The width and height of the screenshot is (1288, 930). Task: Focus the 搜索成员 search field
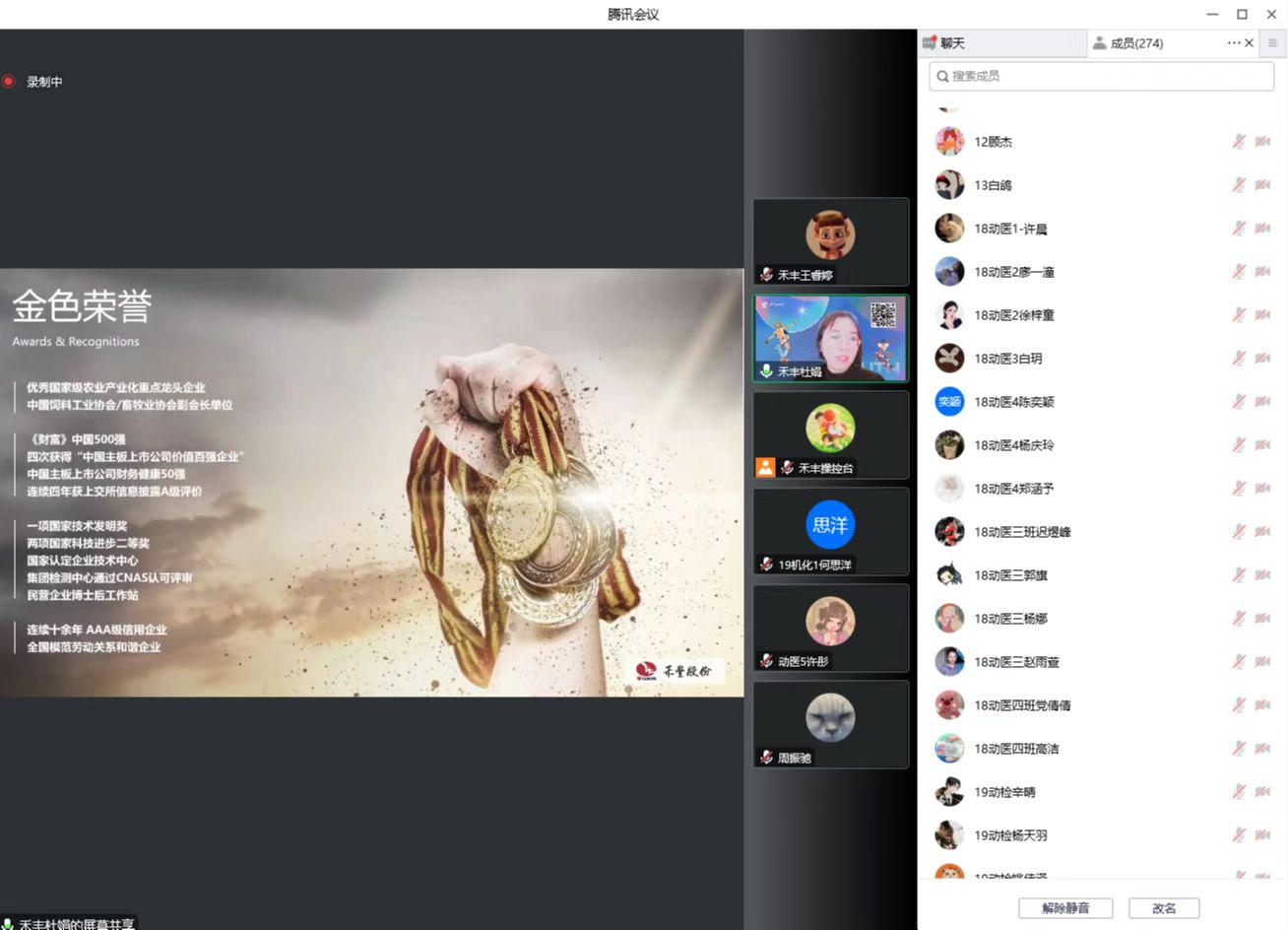[x=1101, y=76]
